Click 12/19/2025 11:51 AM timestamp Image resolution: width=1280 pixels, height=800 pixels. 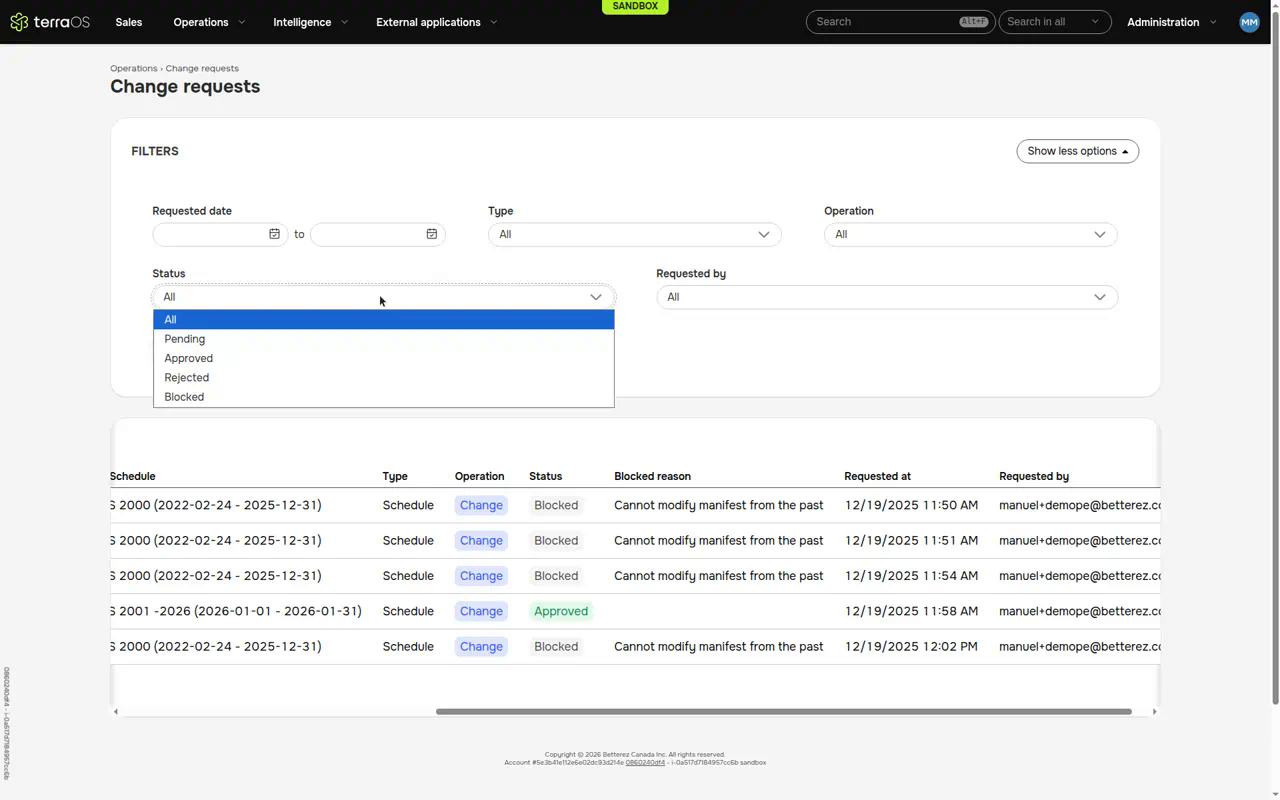pyautogui.click(x=911, y=541)
